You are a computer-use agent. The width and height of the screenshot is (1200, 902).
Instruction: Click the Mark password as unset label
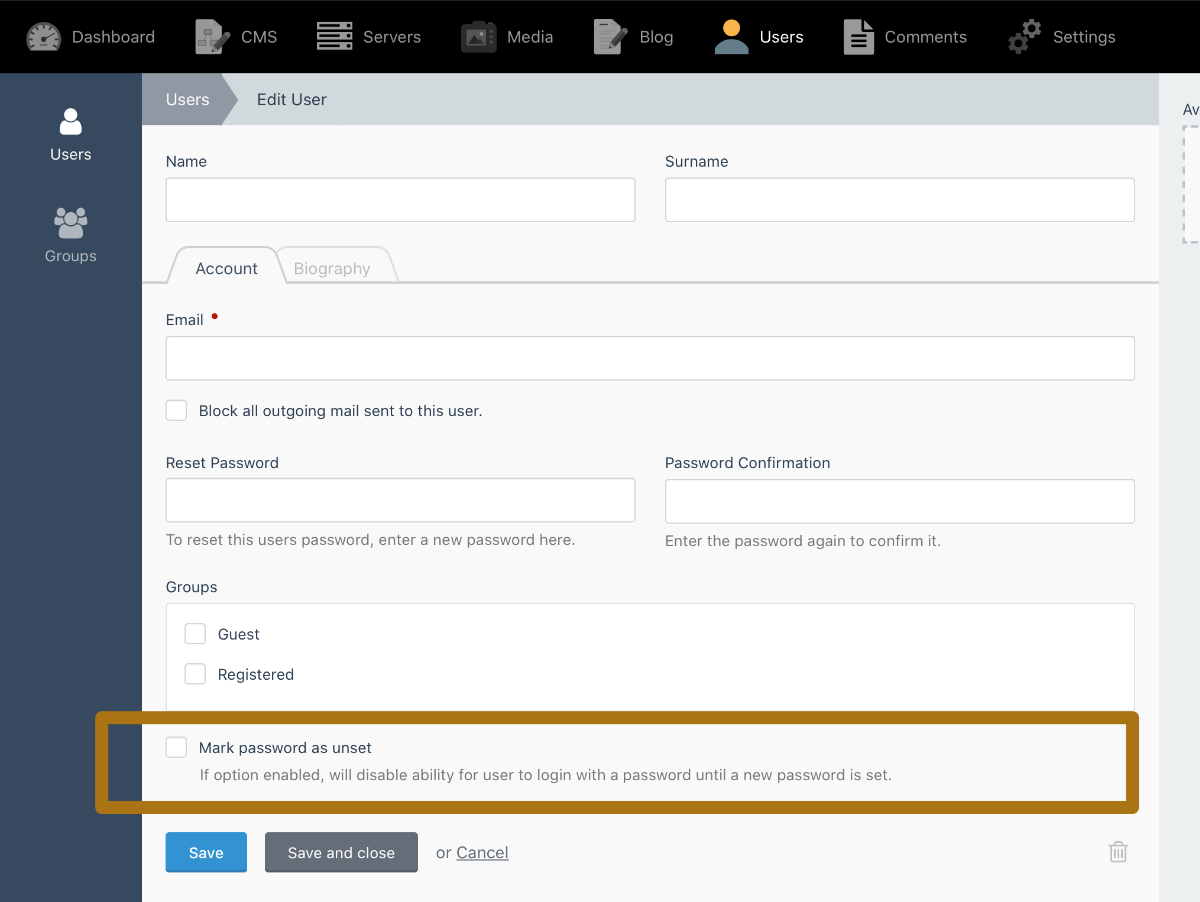(x=285, y=747)
